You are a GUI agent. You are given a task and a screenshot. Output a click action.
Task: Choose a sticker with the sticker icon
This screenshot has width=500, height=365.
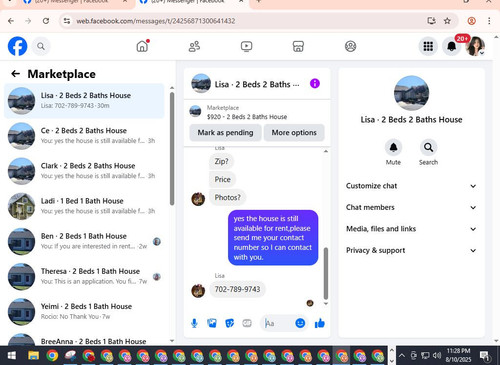click(229, 323)
